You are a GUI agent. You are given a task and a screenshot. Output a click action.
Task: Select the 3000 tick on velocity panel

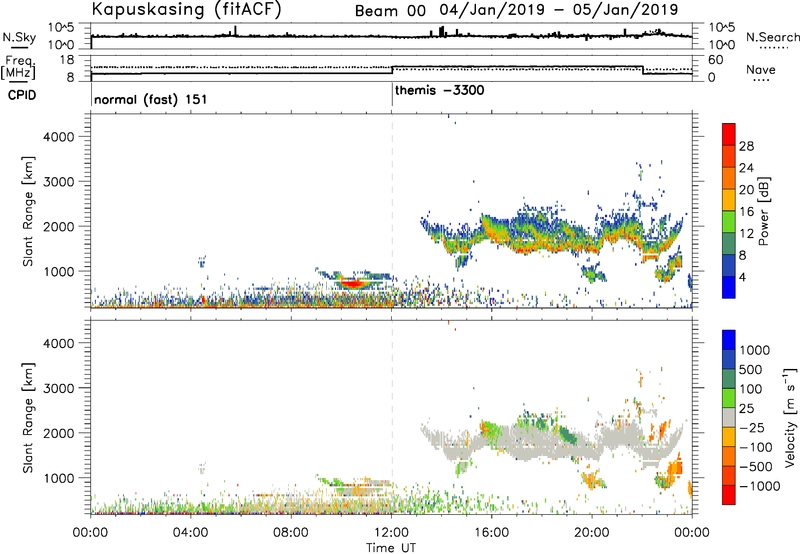click(58, 388)
